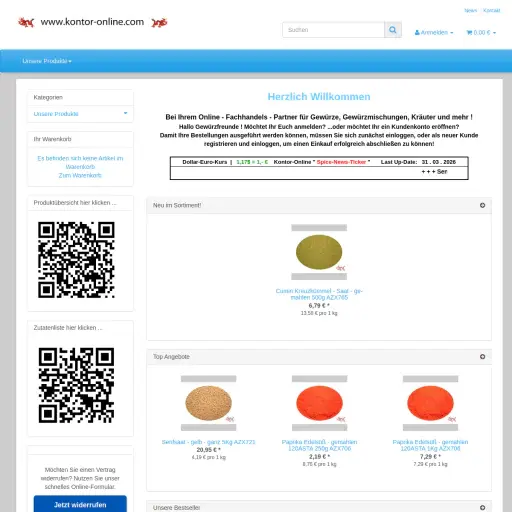Click the right red dragon logo icon
Image resolution: width=512 pixels, height=512 pixels.
point(159,23)
